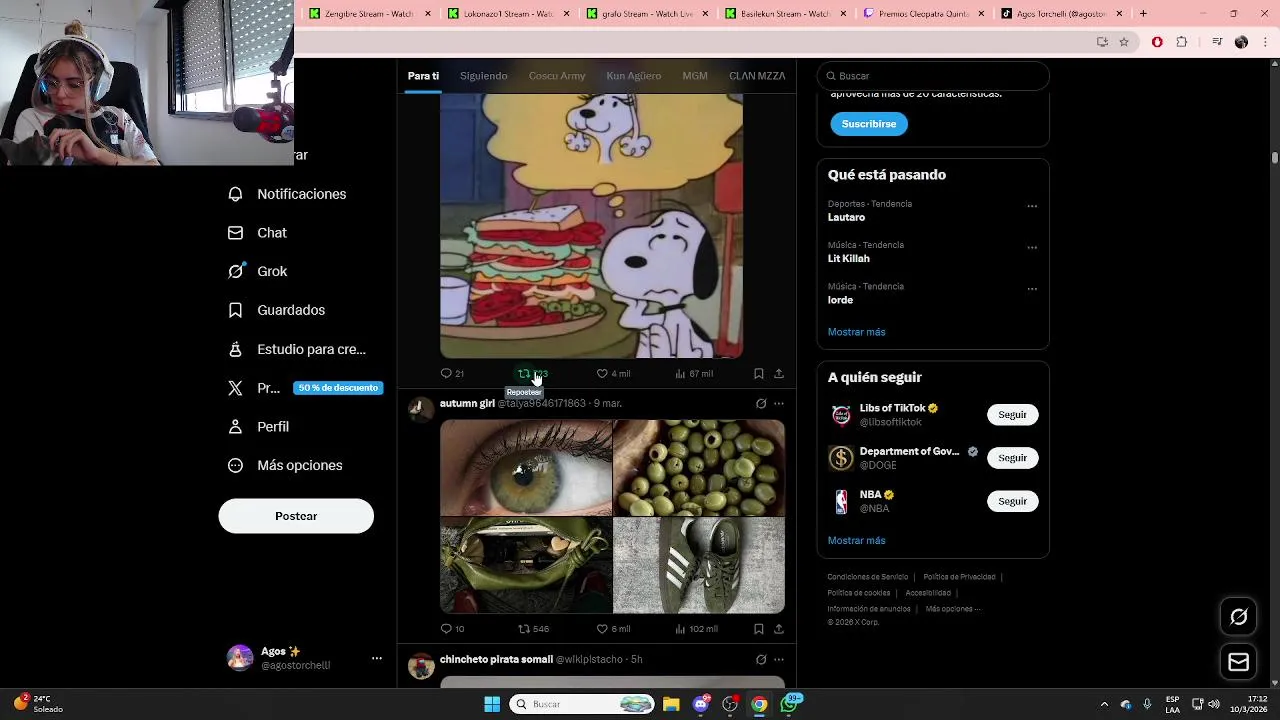Open options for Lautaro trend
This screenshot has width=1280, height=720.
pos(1032,207)
